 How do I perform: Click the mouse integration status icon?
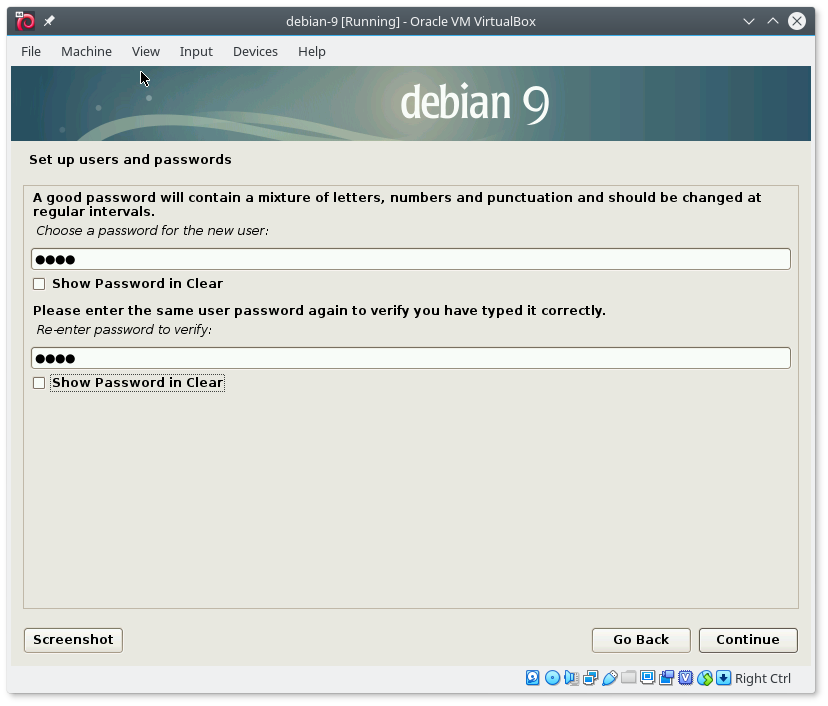tap(705, 678)
